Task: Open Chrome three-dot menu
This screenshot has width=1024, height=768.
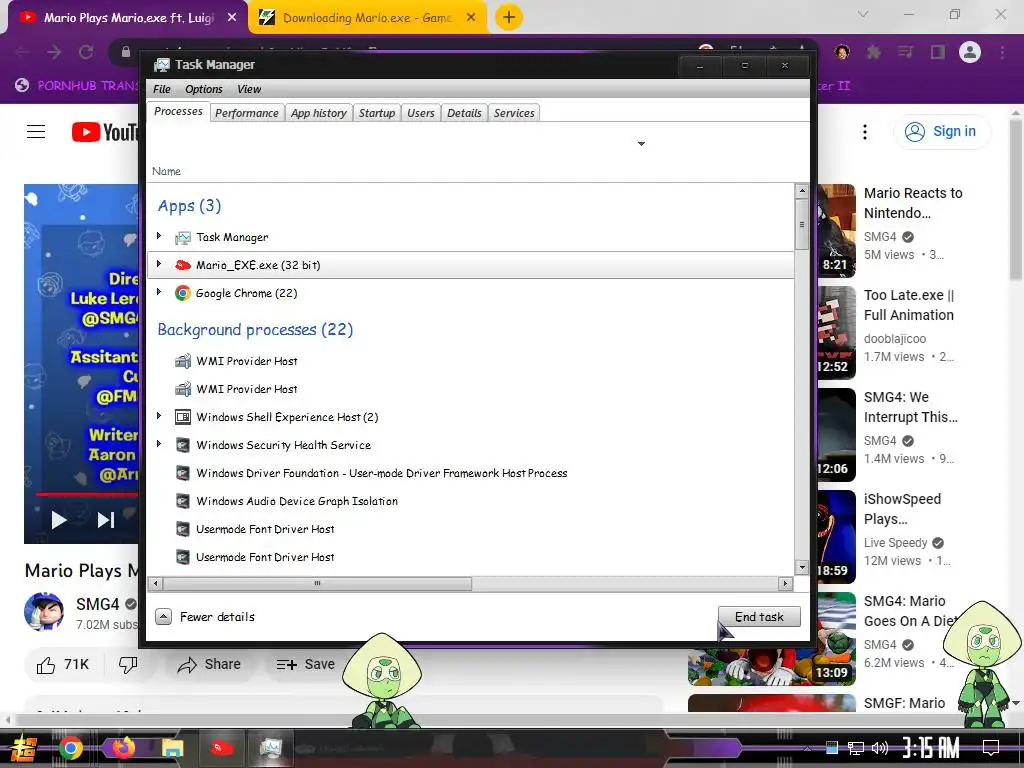Action: pos(1002,52)
